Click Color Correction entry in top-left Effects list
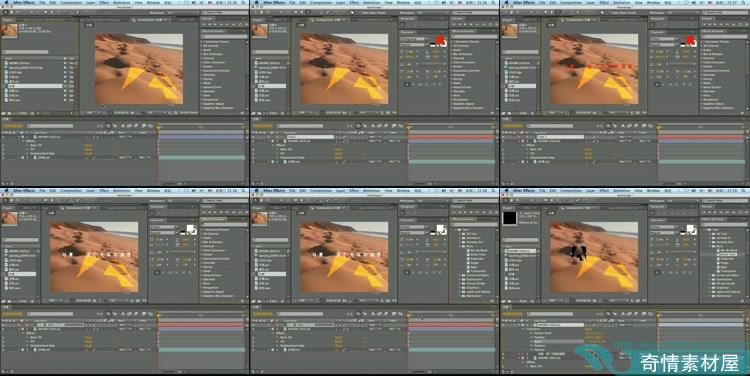Viewport: 750px width, 376px height. [x=213, y=62]
